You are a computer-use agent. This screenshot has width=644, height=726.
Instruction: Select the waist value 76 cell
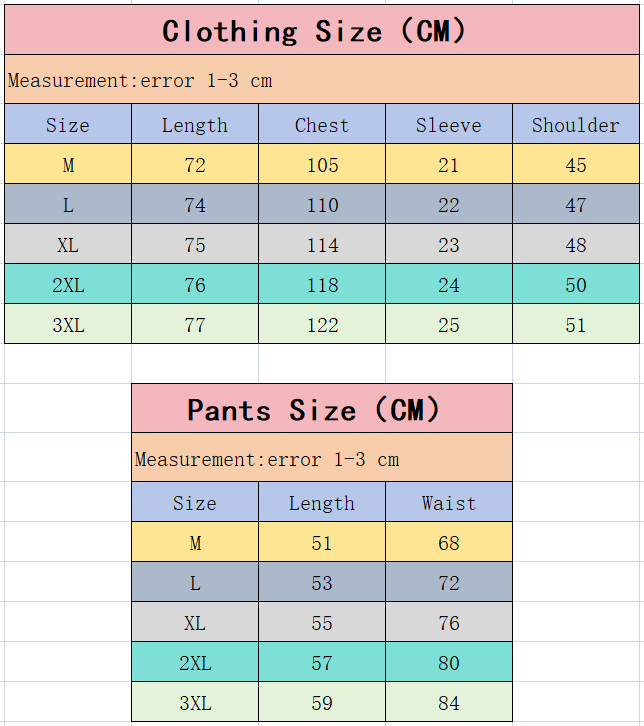point(449,623)
